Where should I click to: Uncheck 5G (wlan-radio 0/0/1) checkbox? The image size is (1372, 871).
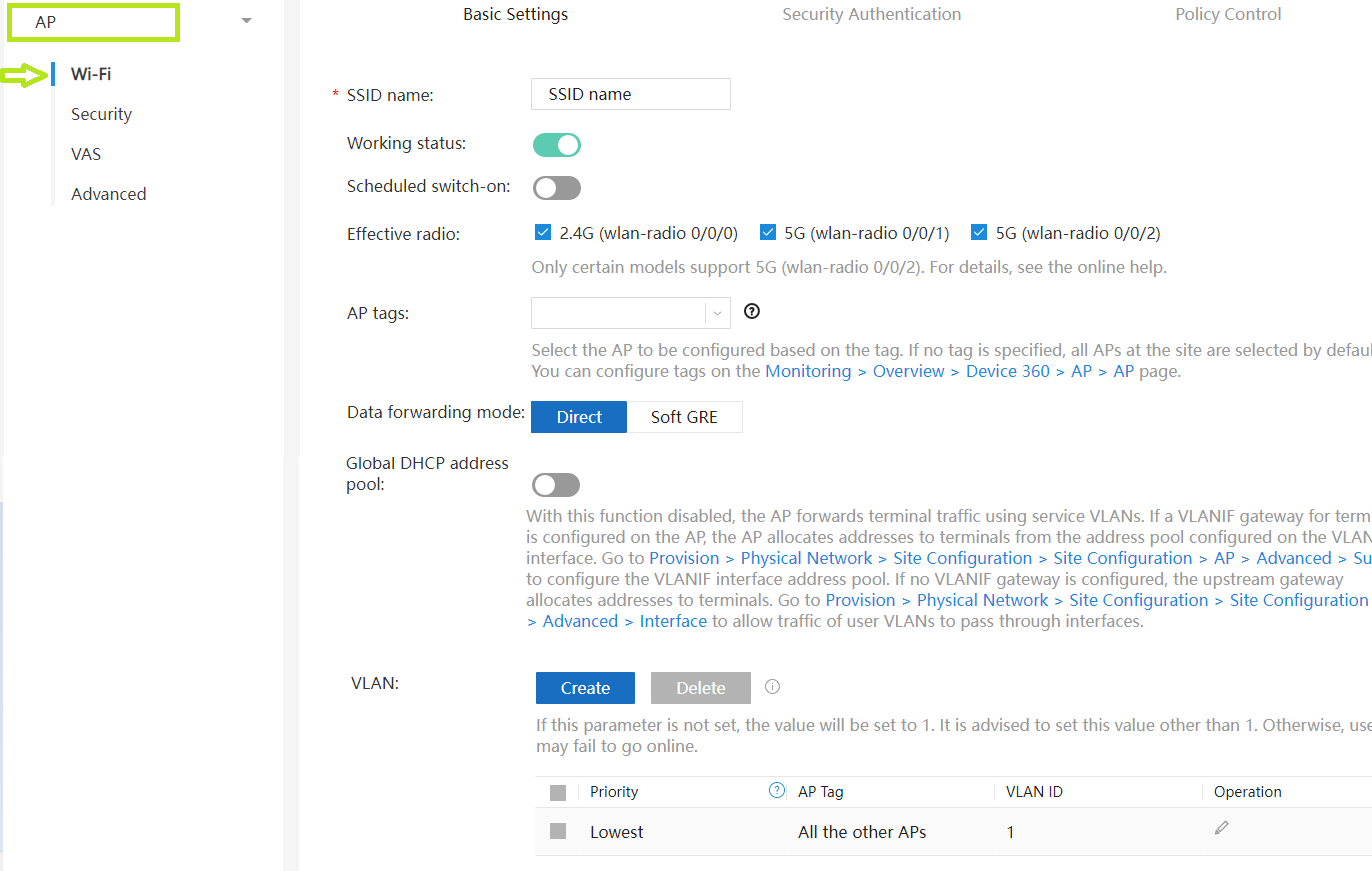pos(768,233)
